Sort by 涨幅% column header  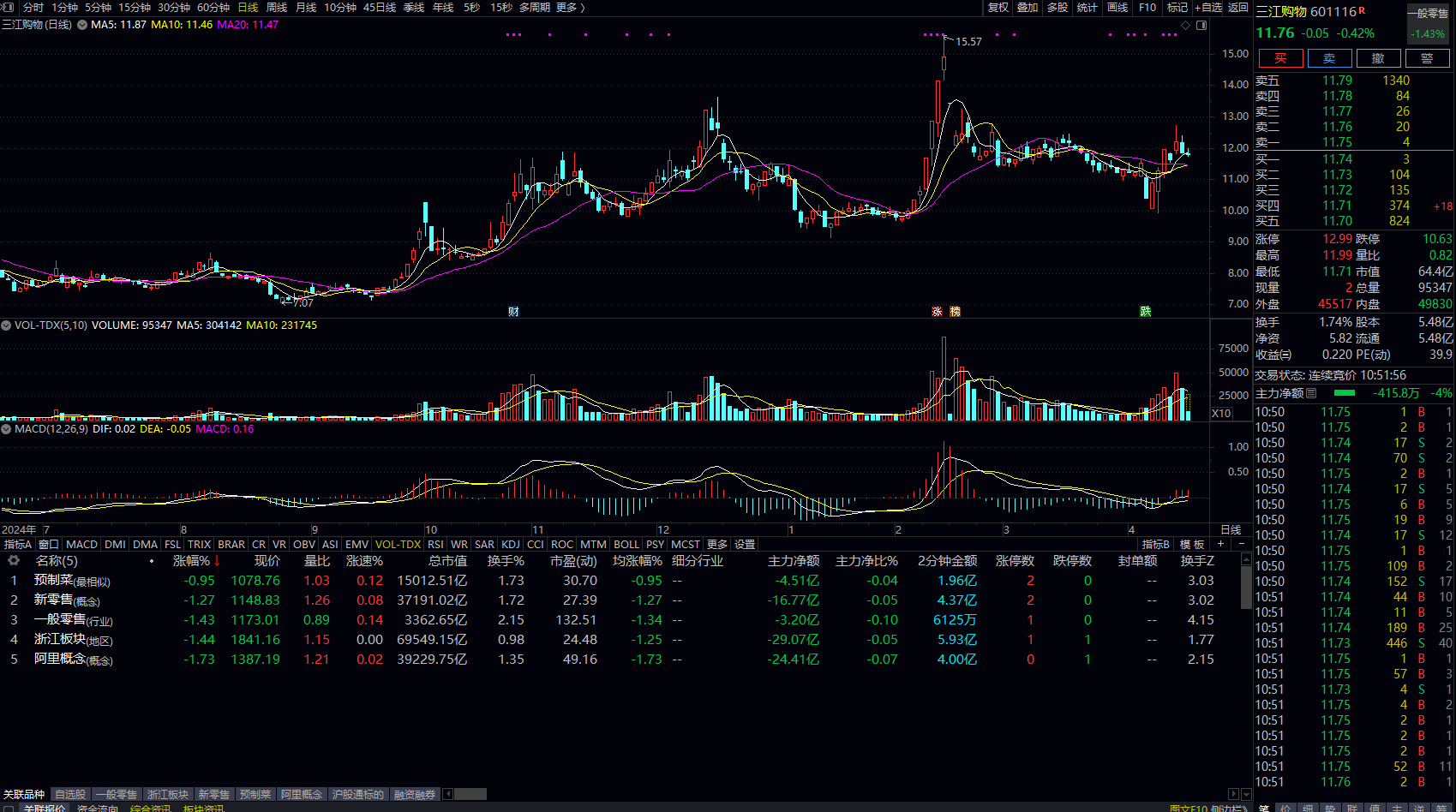(x=195, y=561)
